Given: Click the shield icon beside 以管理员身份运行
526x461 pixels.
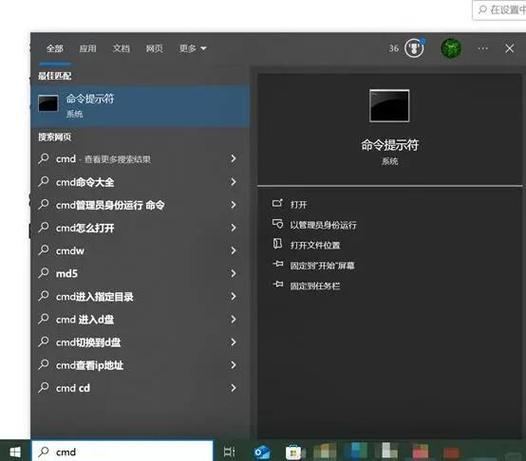Looking at the screenshot, I should pos(277,224).
